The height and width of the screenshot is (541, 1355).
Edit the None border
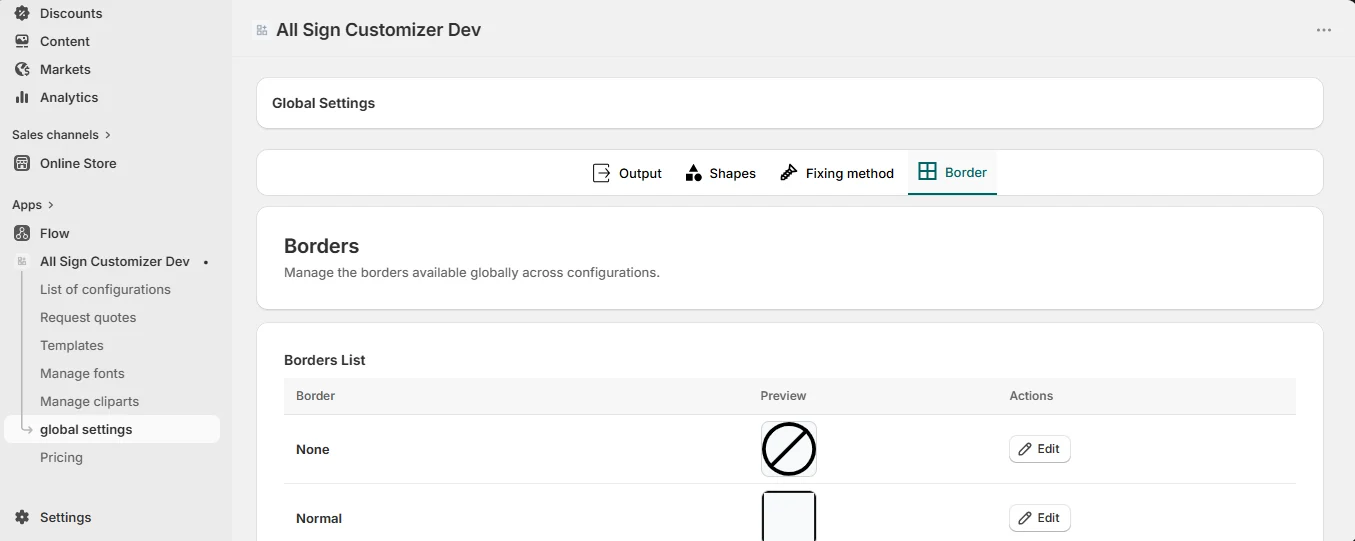point(1040,449)
